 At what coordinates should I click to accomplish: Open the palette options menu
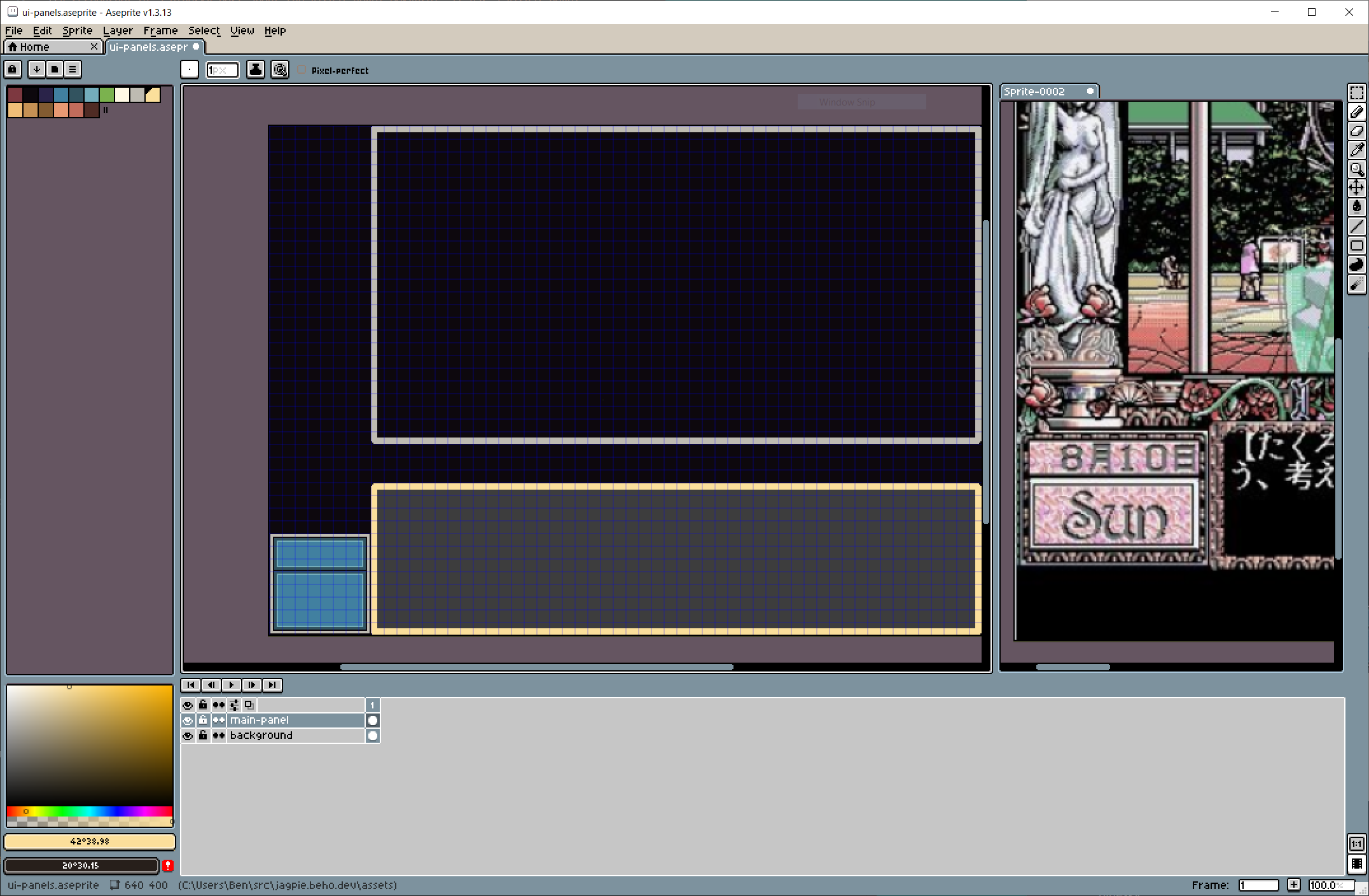73,69
